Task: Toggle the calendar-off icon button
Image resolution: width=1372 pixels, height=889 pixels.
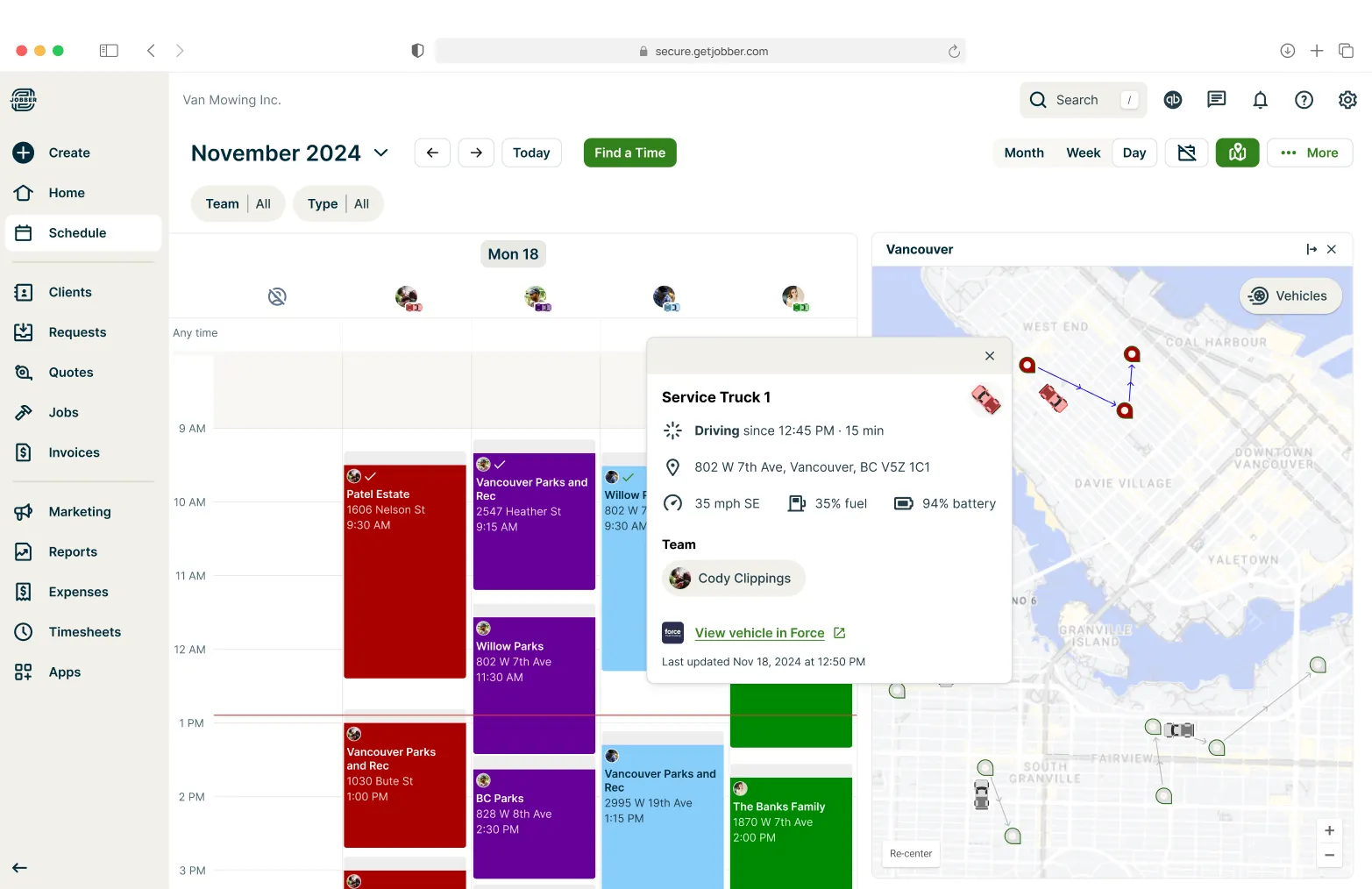Action: click(1186, 153)
